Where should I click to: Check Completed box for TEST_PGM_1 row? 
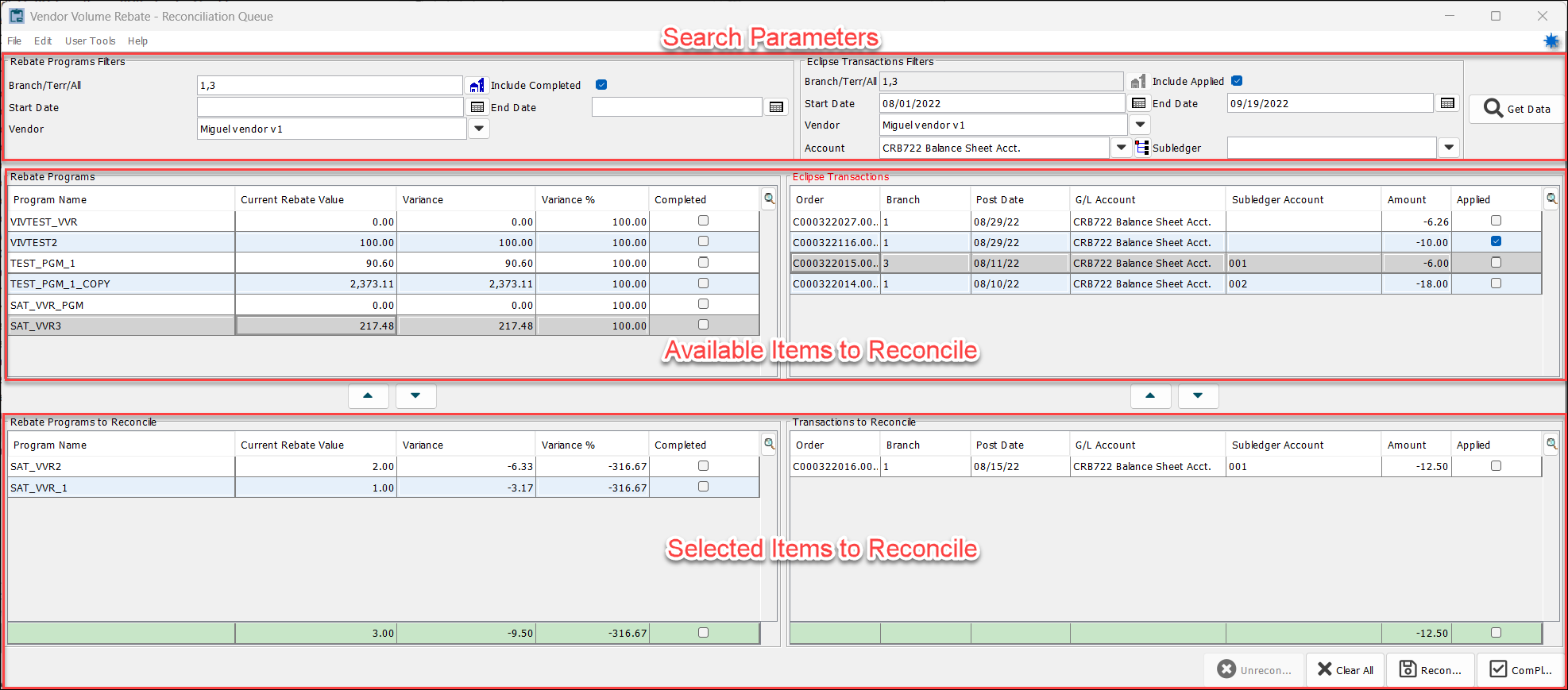coord(703,263)
